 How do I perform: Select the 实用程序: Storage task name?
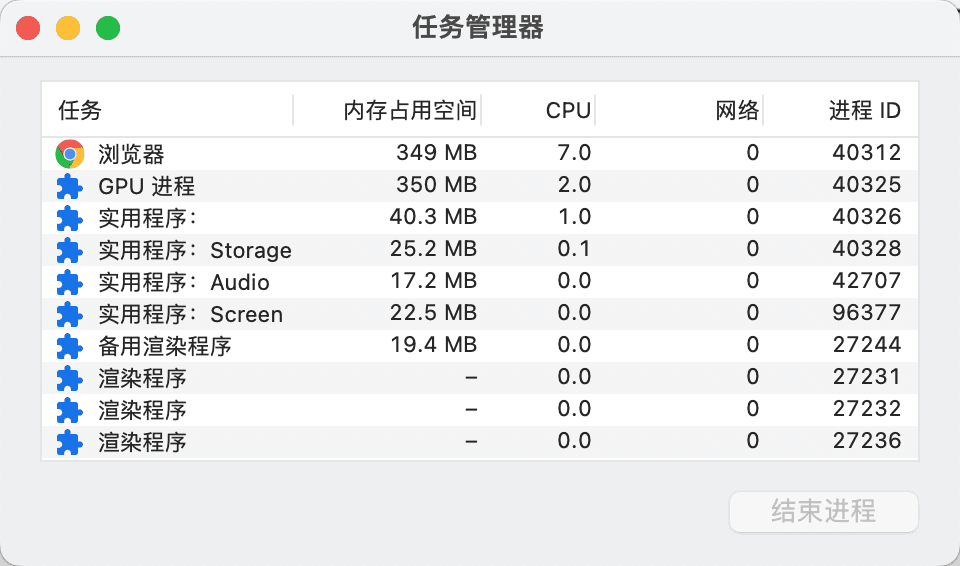click(x=195, y=250)
